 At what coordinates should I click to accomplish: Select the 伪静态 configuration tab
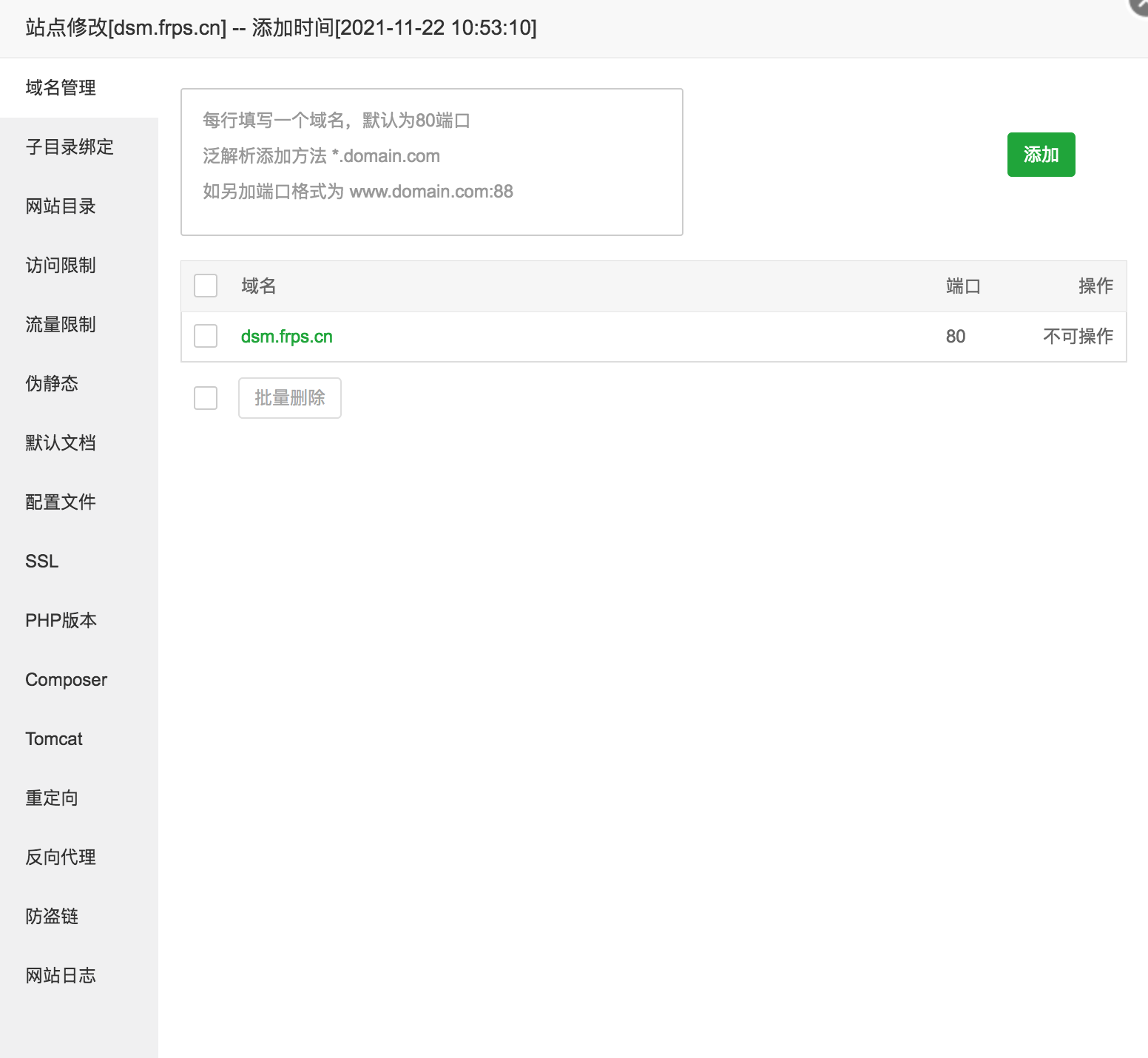pyautogui.click(x=51, y=383)
